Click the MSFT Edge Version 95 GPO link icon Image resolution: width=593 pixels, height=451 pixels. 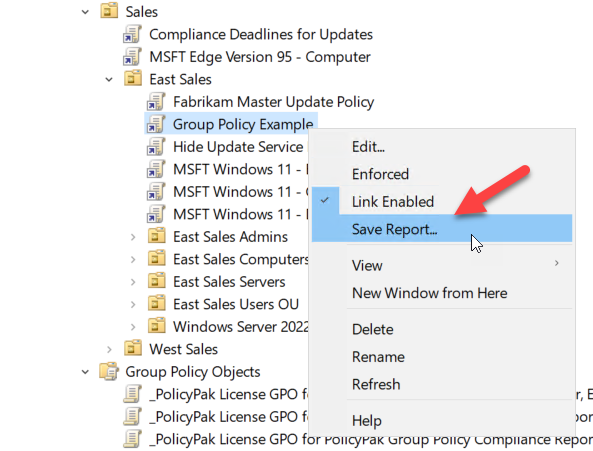(132, 57)
